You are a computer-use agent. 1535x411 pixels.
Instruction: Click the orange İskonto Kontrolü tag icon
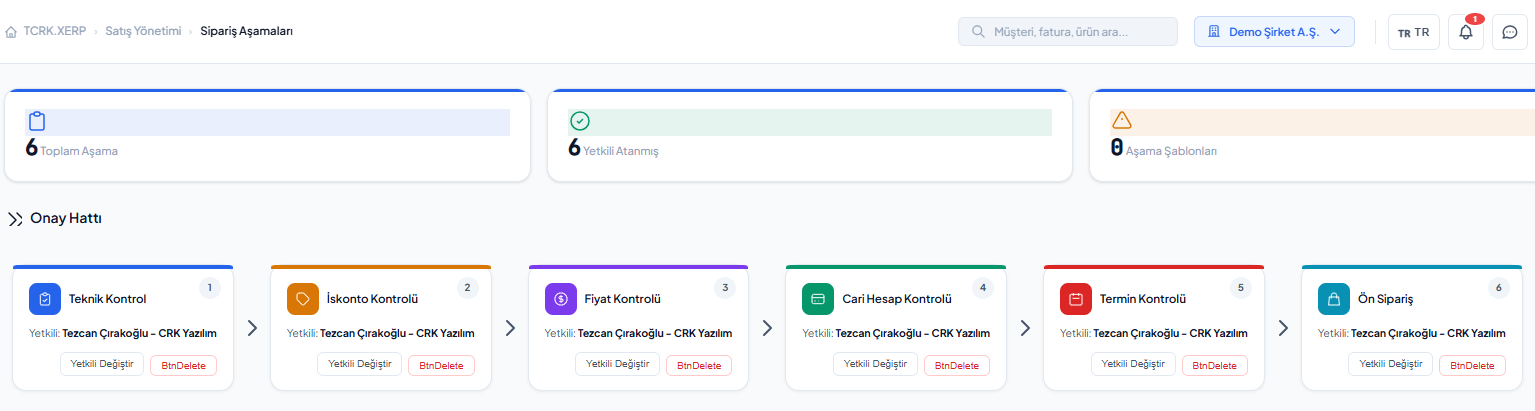(303, 299)
